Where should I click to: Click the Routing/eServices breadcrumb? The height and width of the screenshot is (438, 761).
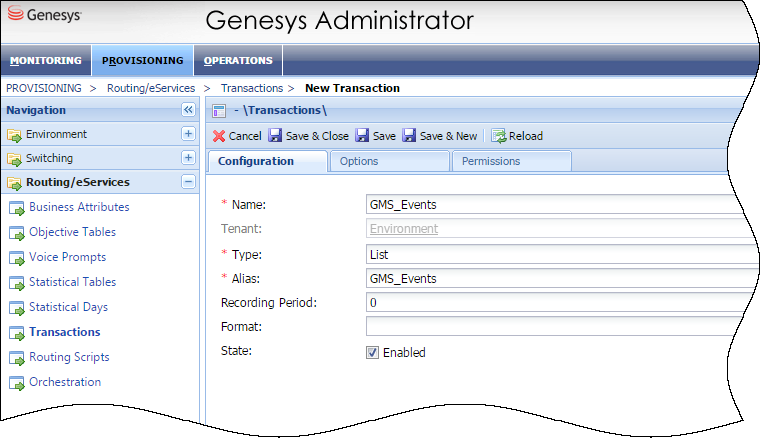[151, 88]
